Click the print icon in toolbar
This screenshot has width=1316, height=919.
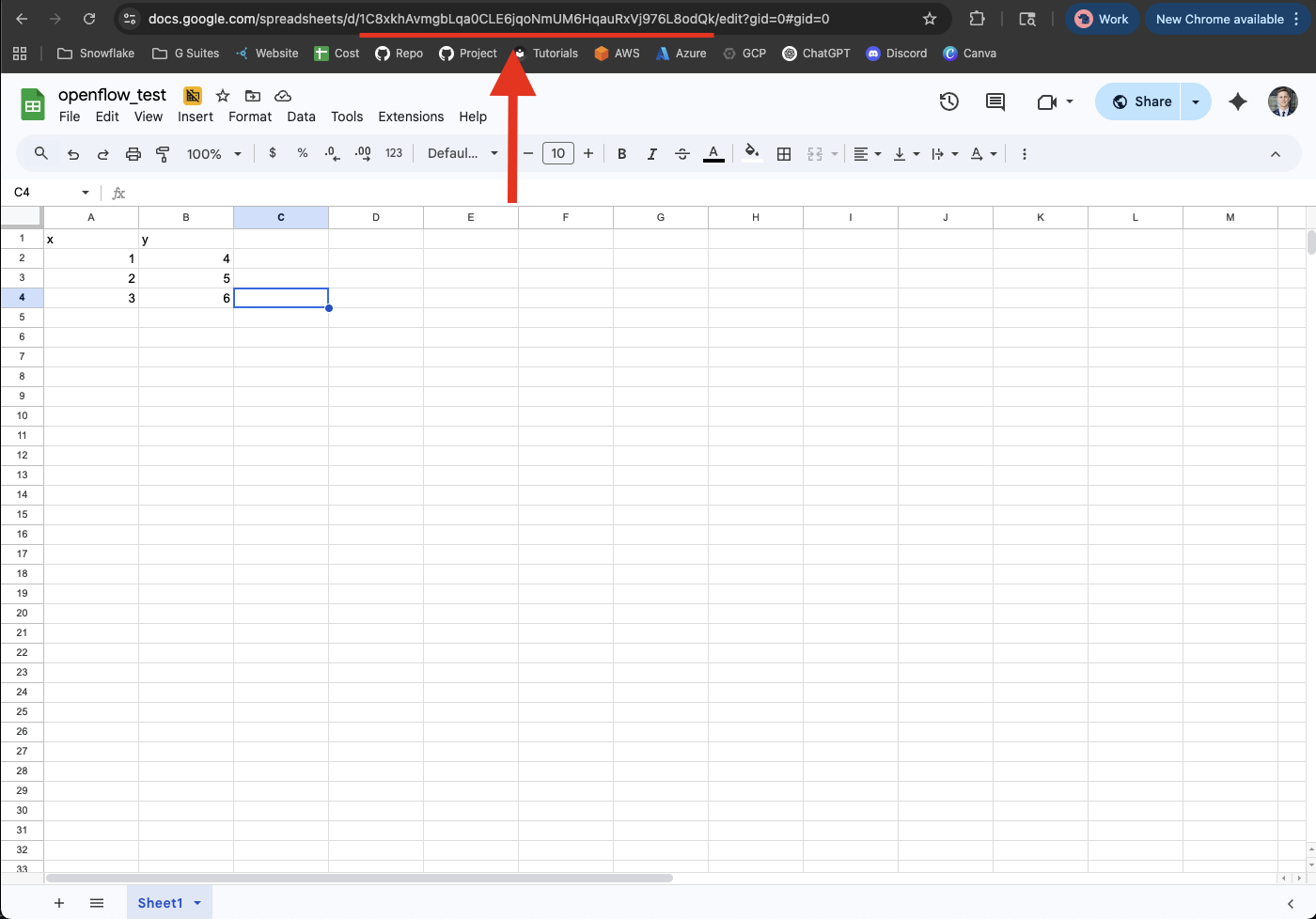coord(133,154)
